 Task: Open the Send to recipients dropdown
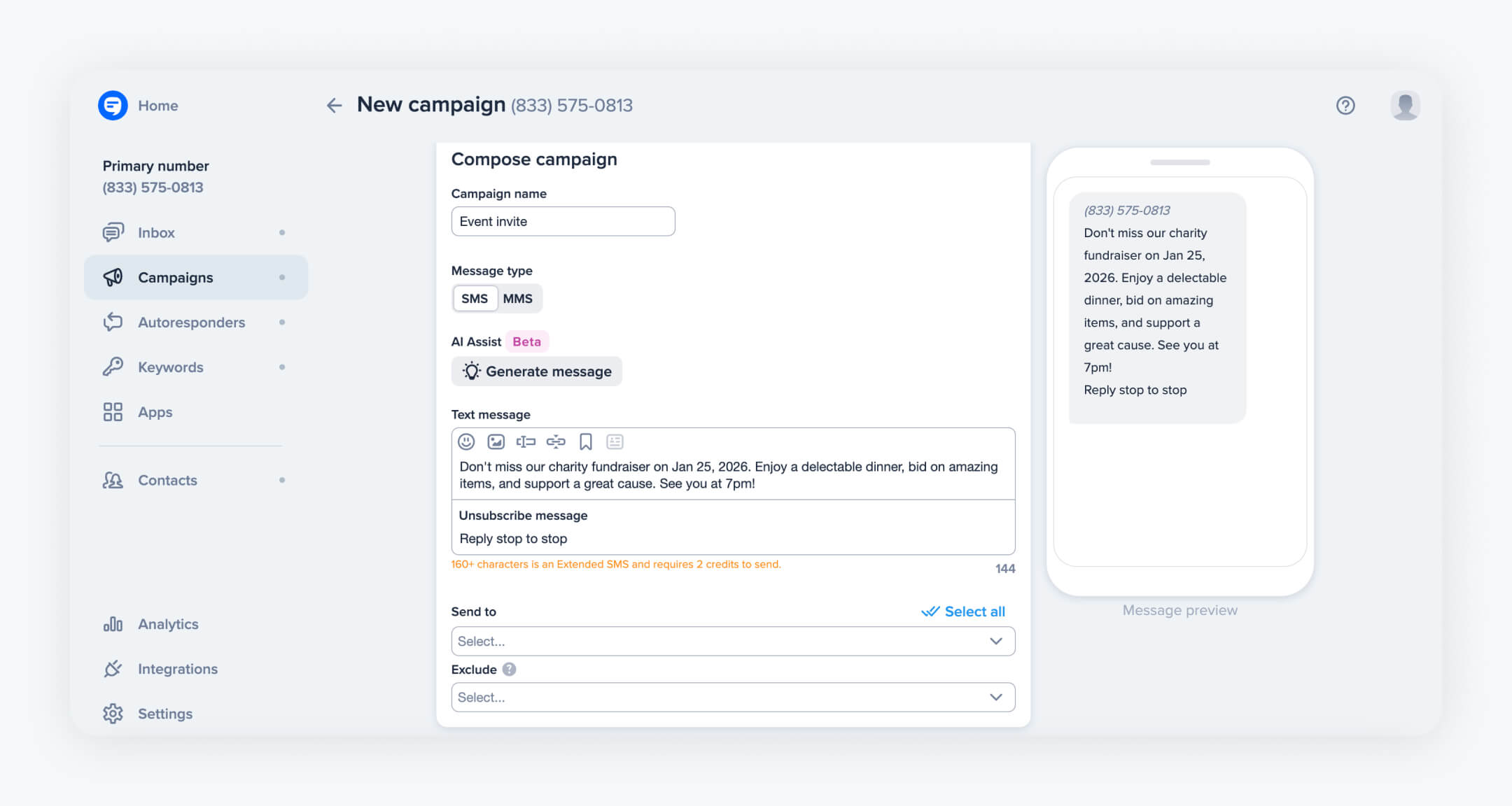pyautogui.click(x=733, y=641)
